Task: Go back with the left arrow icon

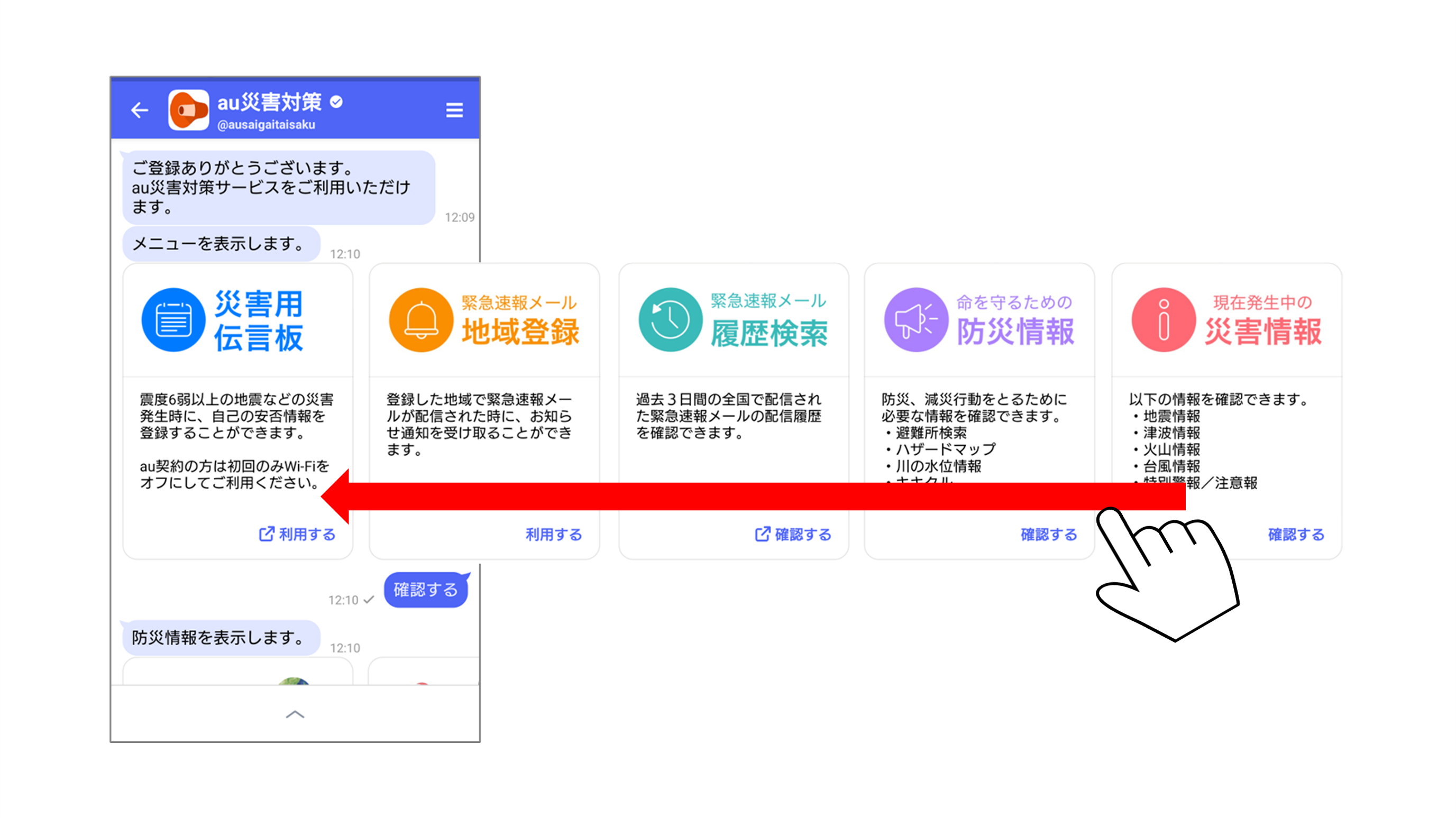Action: click(139, 109)
